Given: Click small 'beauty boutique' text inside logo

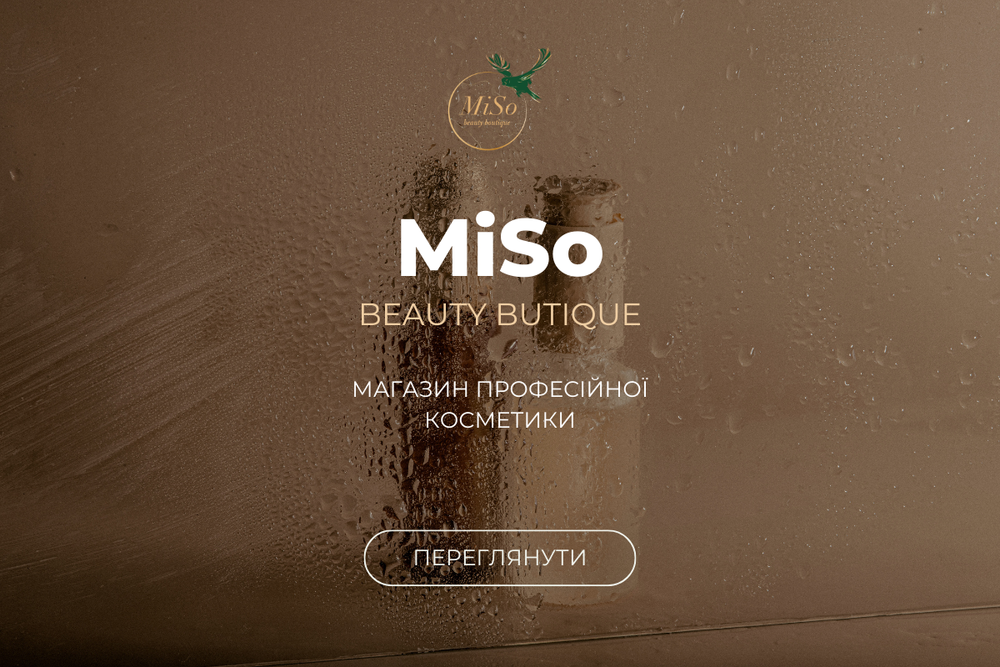Looking at the screenshot, I should 487,122.
